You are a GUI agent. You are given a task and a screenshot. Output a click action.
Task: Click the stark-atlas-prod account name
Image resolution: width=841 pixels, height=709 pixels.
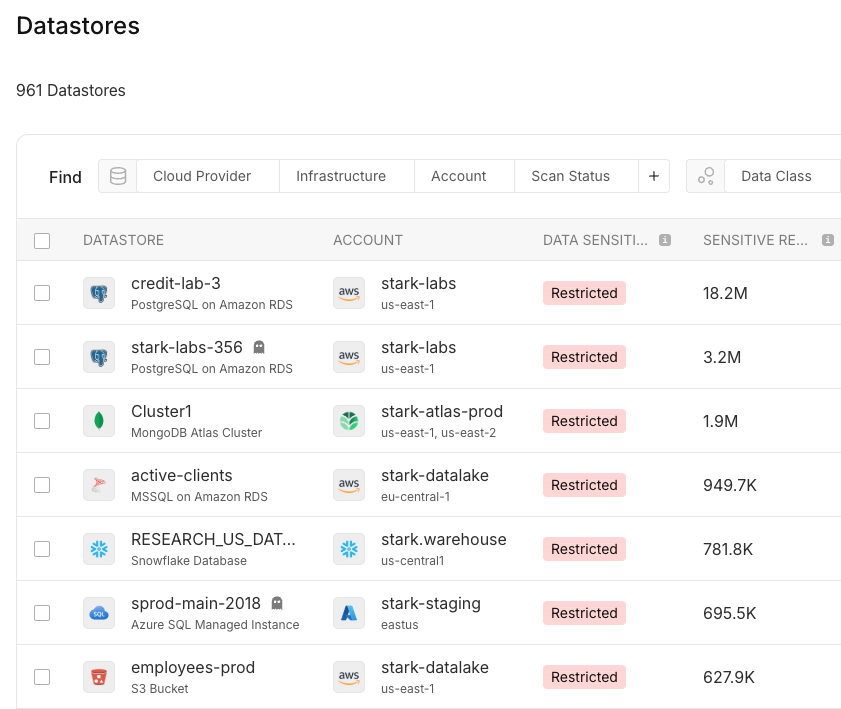pos(442,411)
